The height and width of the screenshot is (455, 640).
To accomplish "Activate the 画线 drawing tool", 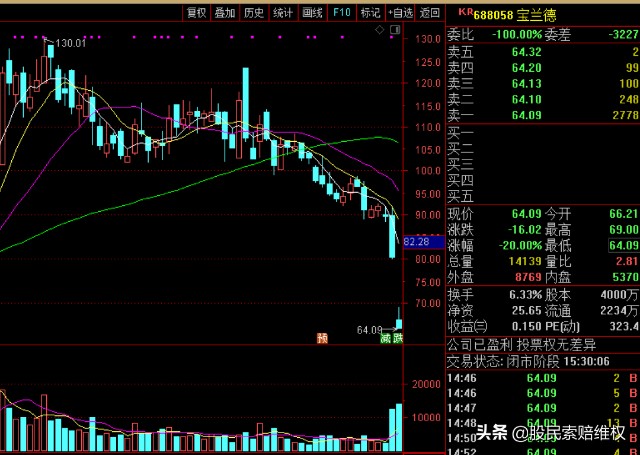I will coord(312,13).
